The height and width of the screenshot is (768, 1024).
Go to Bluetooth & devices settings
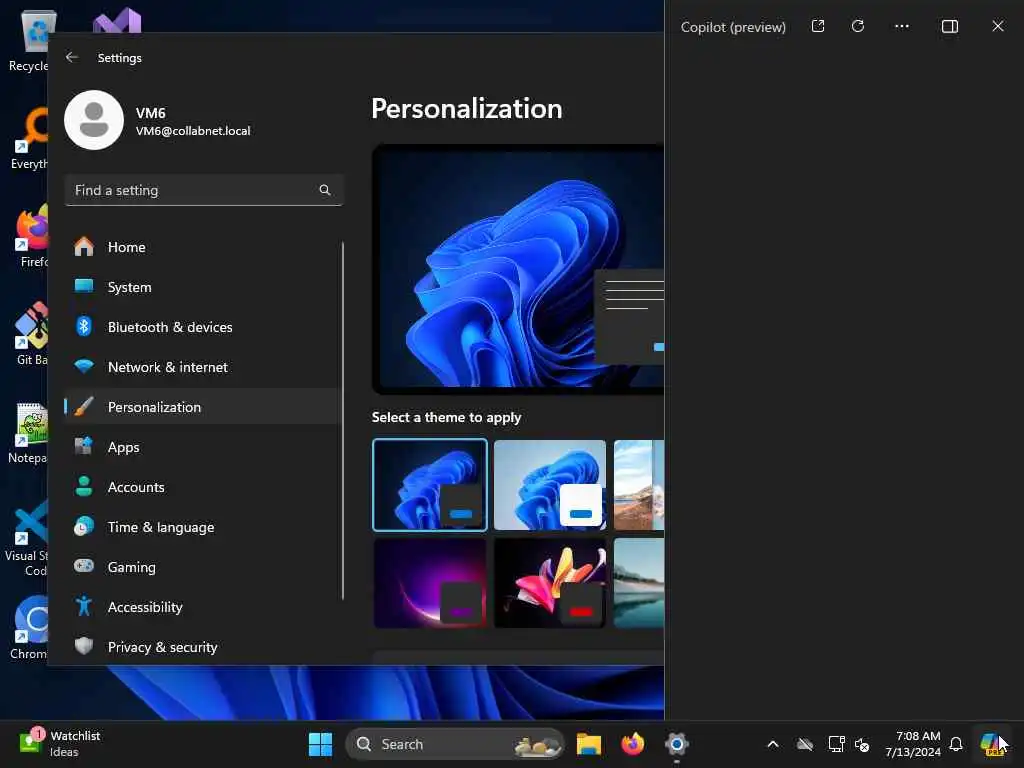[x=202, y=327]
